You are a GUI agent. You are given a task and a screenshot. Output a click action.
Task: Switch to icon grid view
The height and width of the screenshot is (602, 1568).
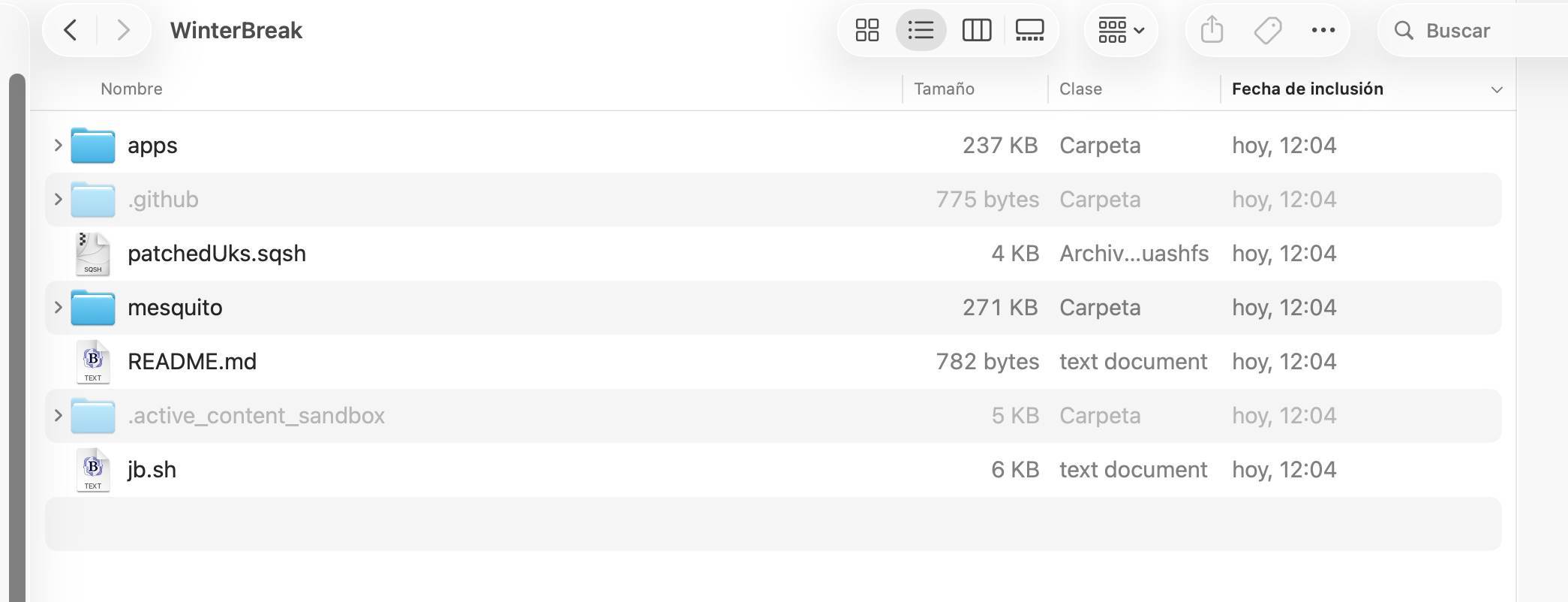[867, 30]
